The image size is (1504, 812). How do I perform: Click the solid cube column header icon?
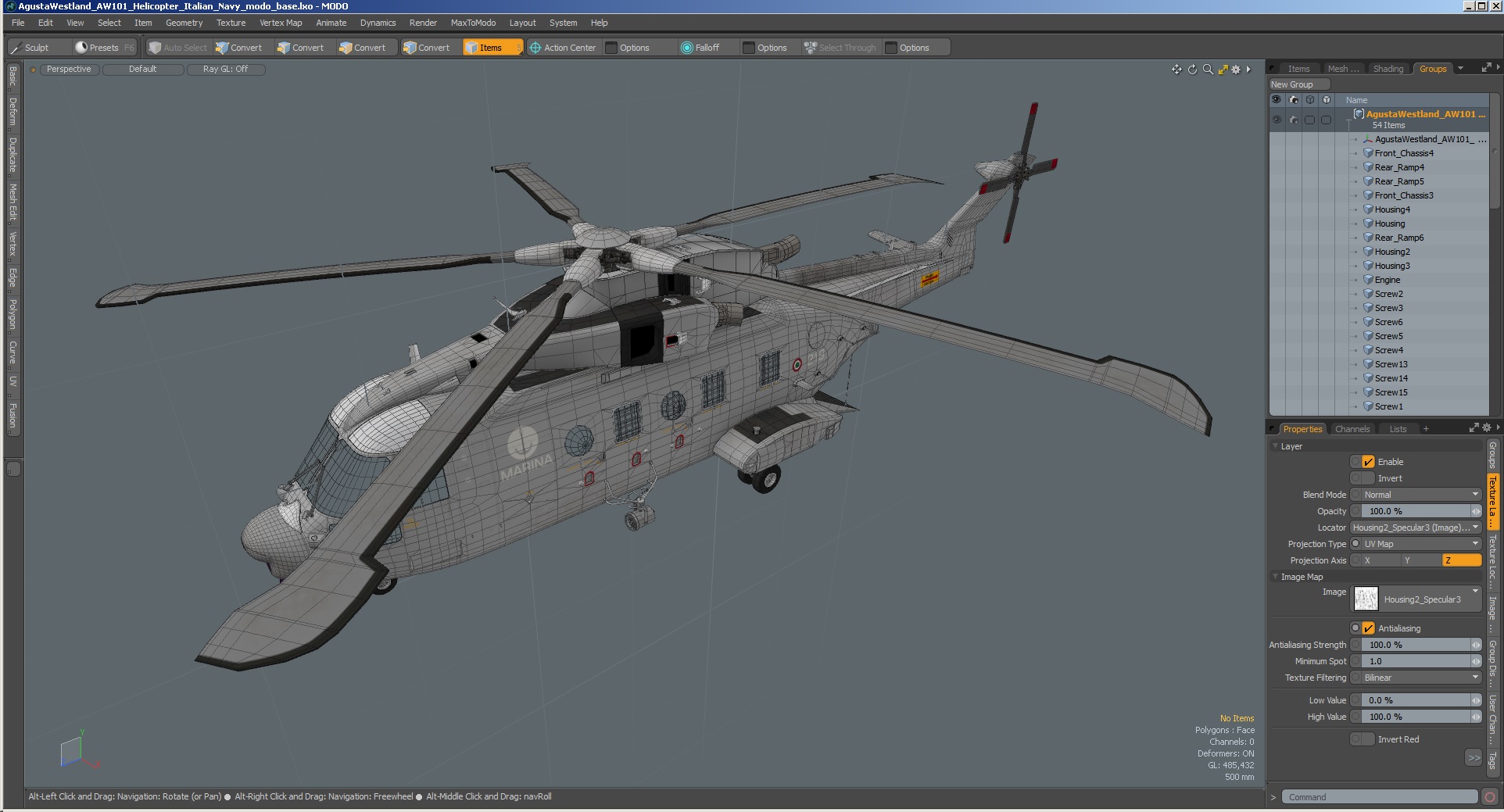click(x=1327, y=100)
